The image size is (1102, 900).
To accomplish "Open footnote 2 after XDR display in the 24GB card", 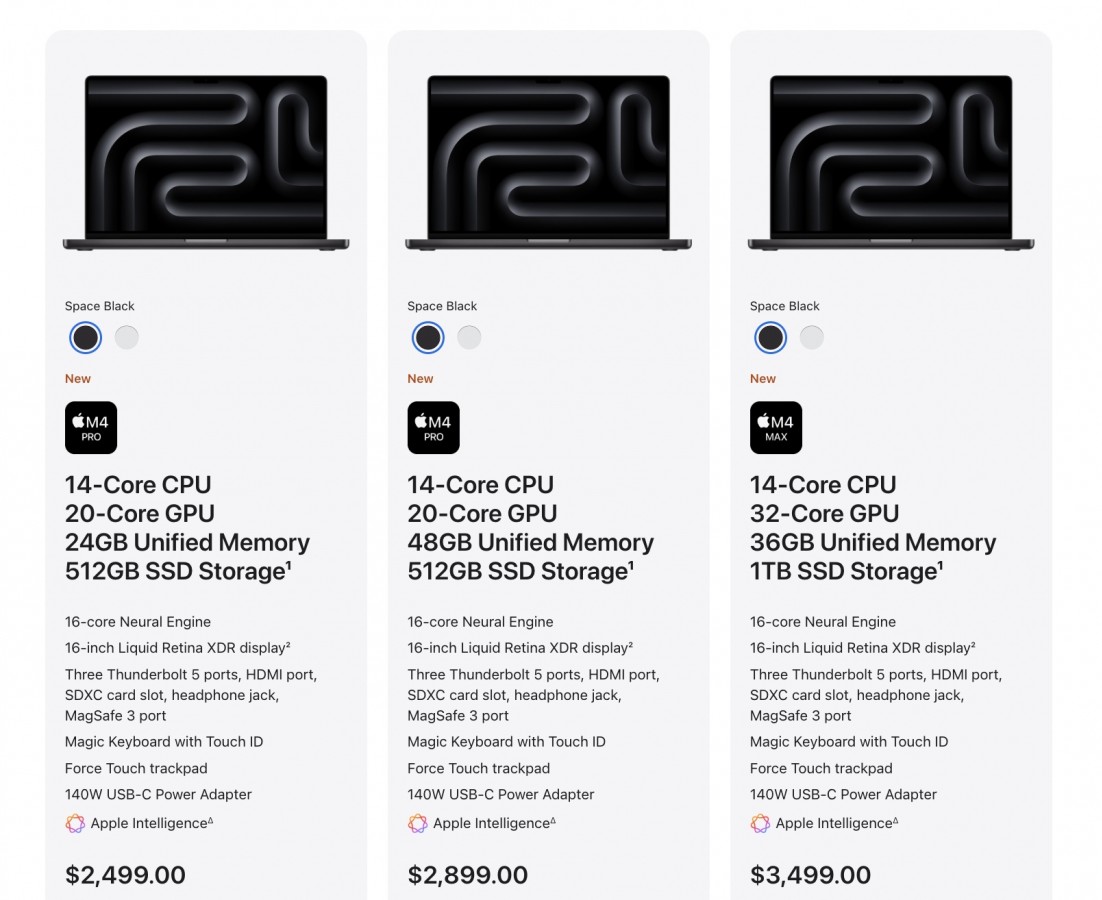I will tap(287, 644).
